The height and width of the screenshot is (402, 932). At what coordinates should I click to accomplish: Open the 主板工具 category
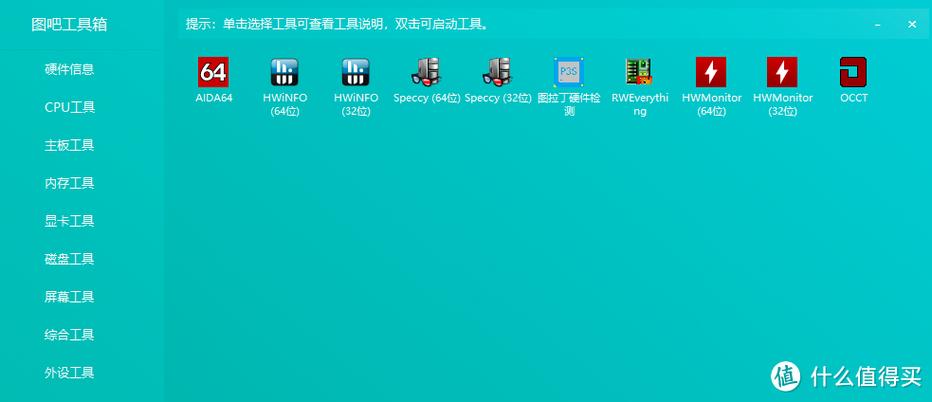(x=70, y=146)
